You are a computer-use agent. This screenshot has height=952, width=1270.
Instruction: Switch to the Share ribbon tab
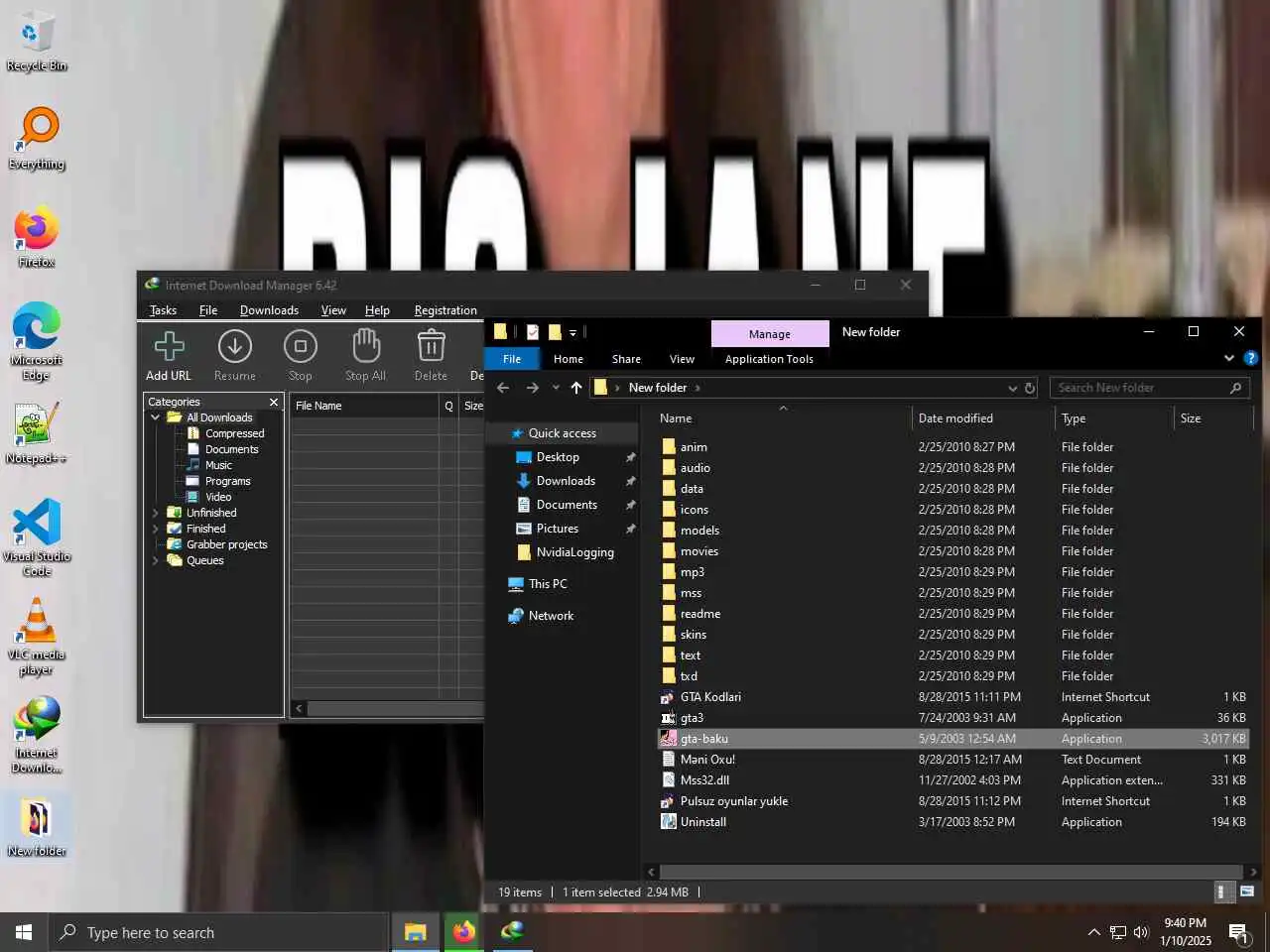pyautogui.click(x=626, y=359)
